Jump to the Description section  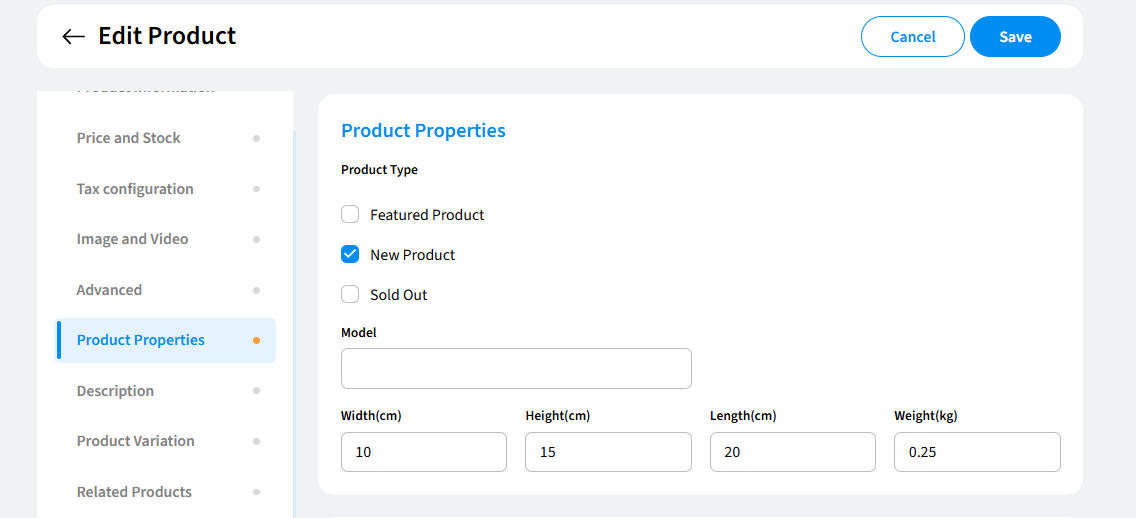(115, 391)
